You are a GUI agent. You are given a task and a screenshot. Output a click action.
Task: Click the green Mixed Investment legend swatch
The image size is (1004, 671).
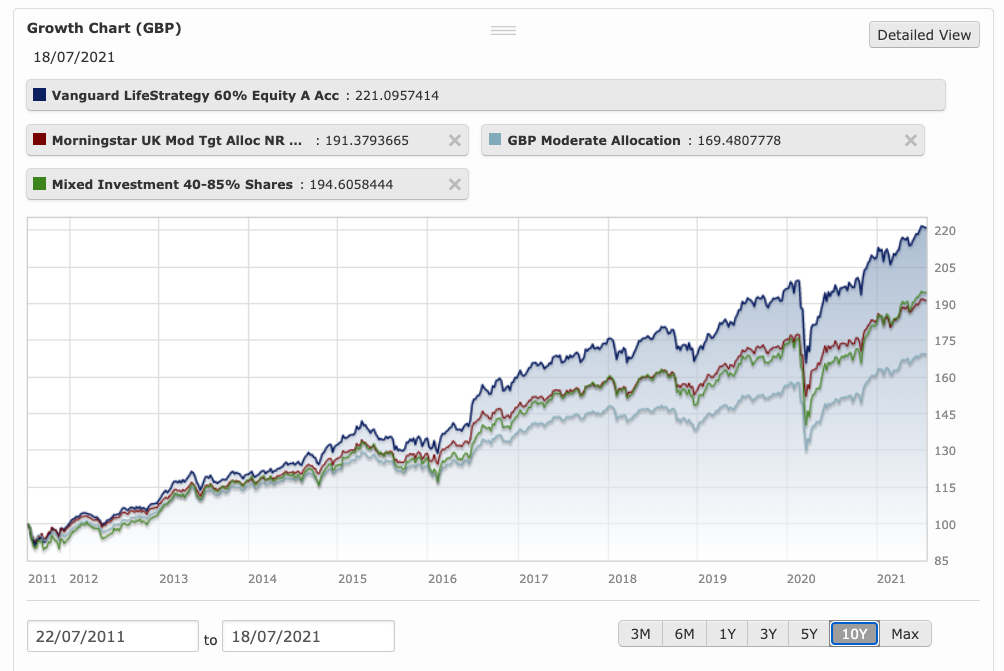click(41, 184)
